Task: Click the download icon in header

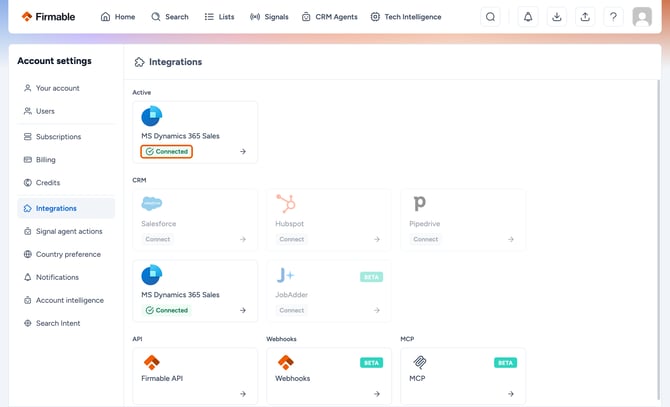Action: tap(556, 17)
